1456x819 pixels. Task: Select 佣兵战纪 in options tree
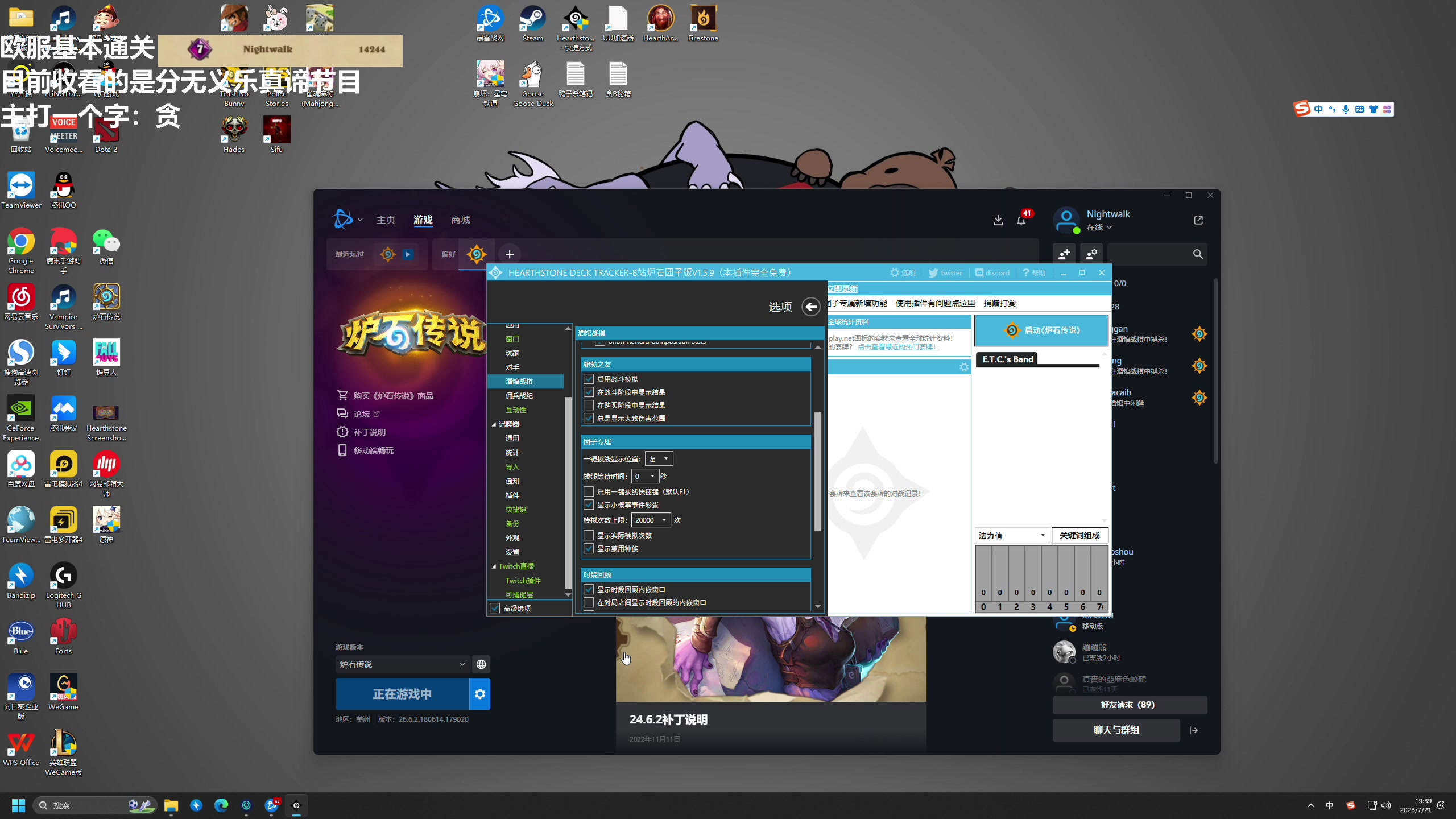tap(519, 395)
